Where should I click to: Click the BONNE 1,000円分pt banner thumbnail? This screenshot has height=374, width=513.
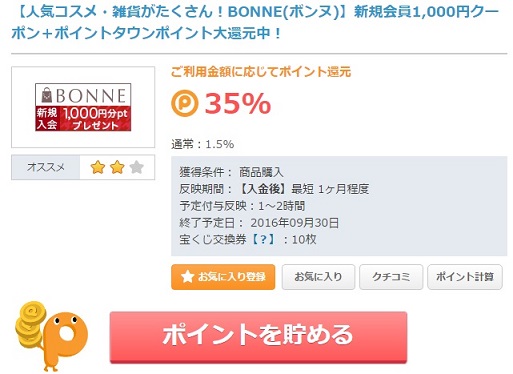(83, 107)
